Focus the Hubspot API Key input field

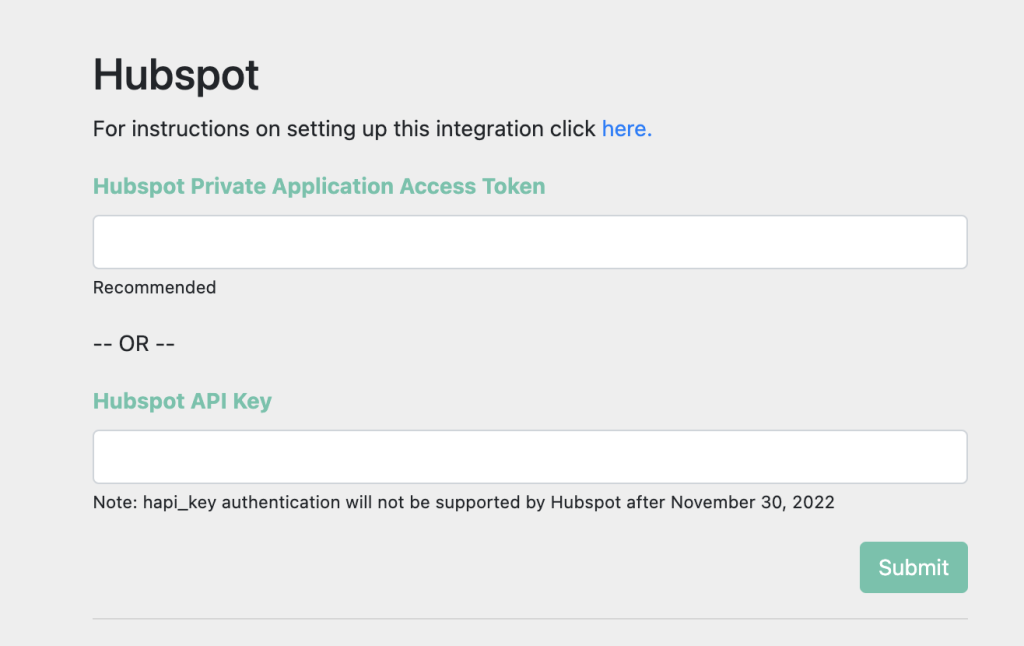click(x=529, y=457)
